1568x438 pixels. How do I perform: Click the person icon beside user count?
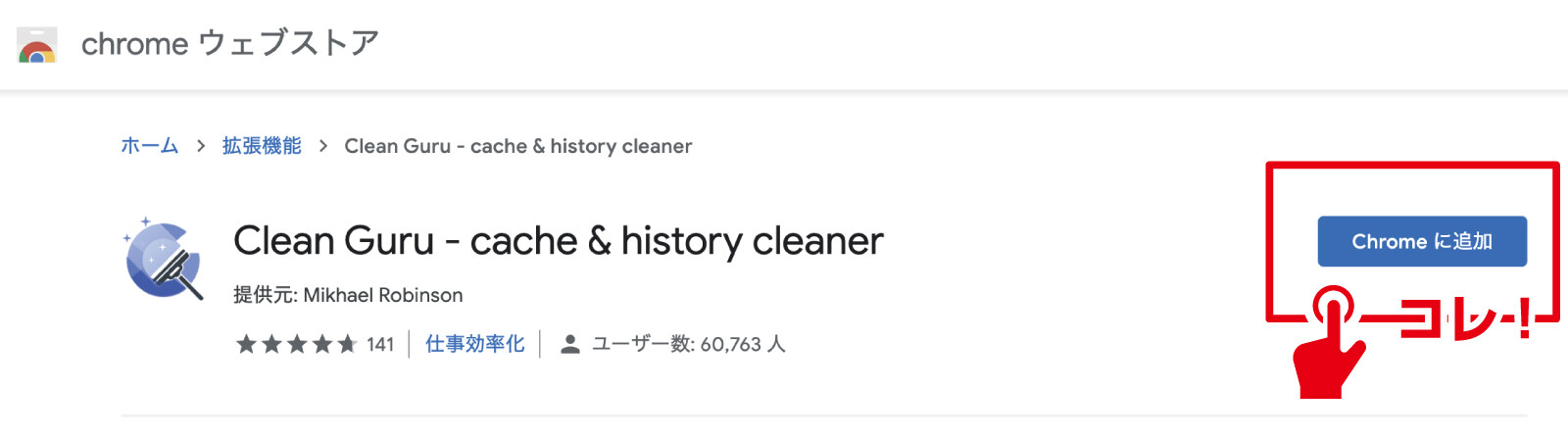pos(569,344)
